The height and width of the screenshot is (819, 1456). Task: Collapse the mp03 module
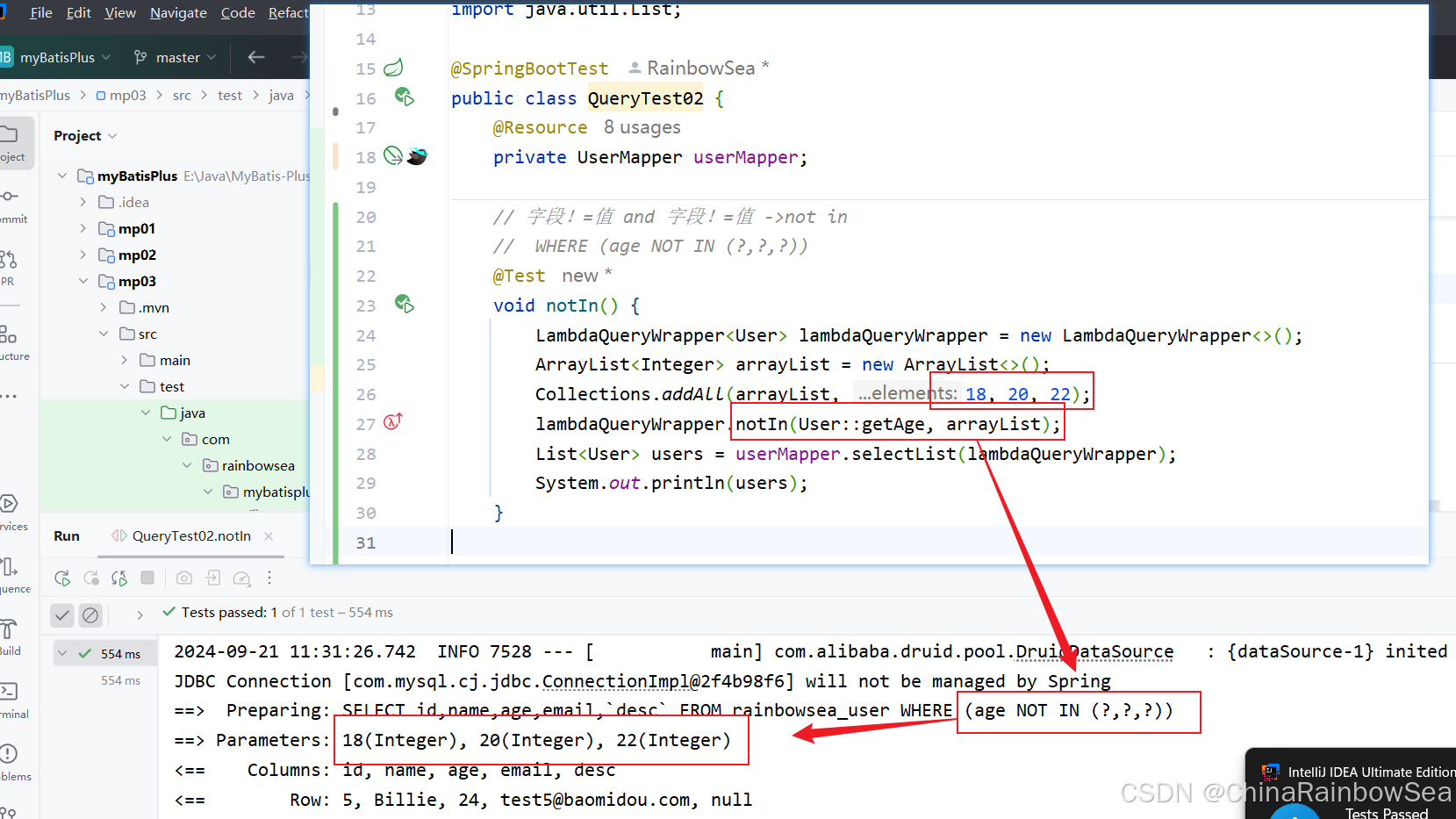pos(83,281)
